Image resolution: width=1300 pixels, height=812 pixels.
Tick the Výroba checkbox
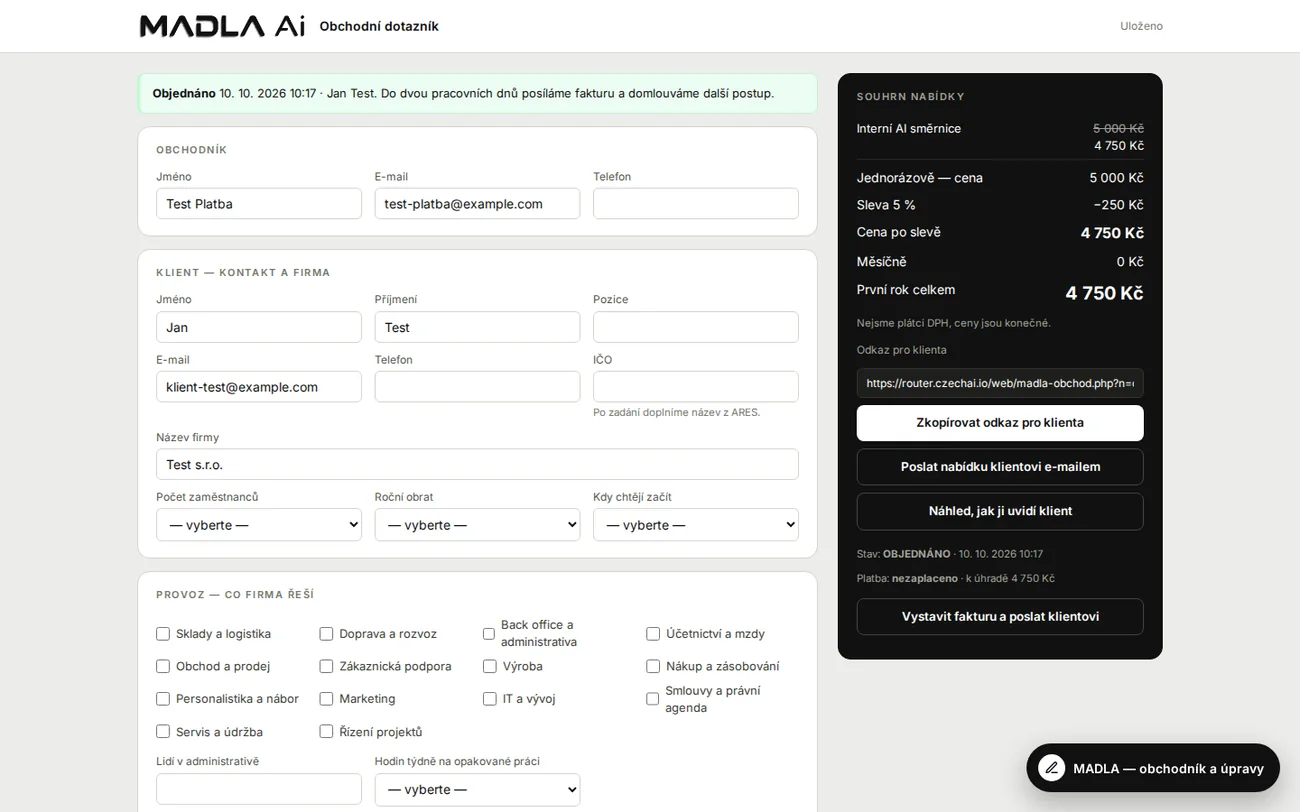click(x=490, y=666)
